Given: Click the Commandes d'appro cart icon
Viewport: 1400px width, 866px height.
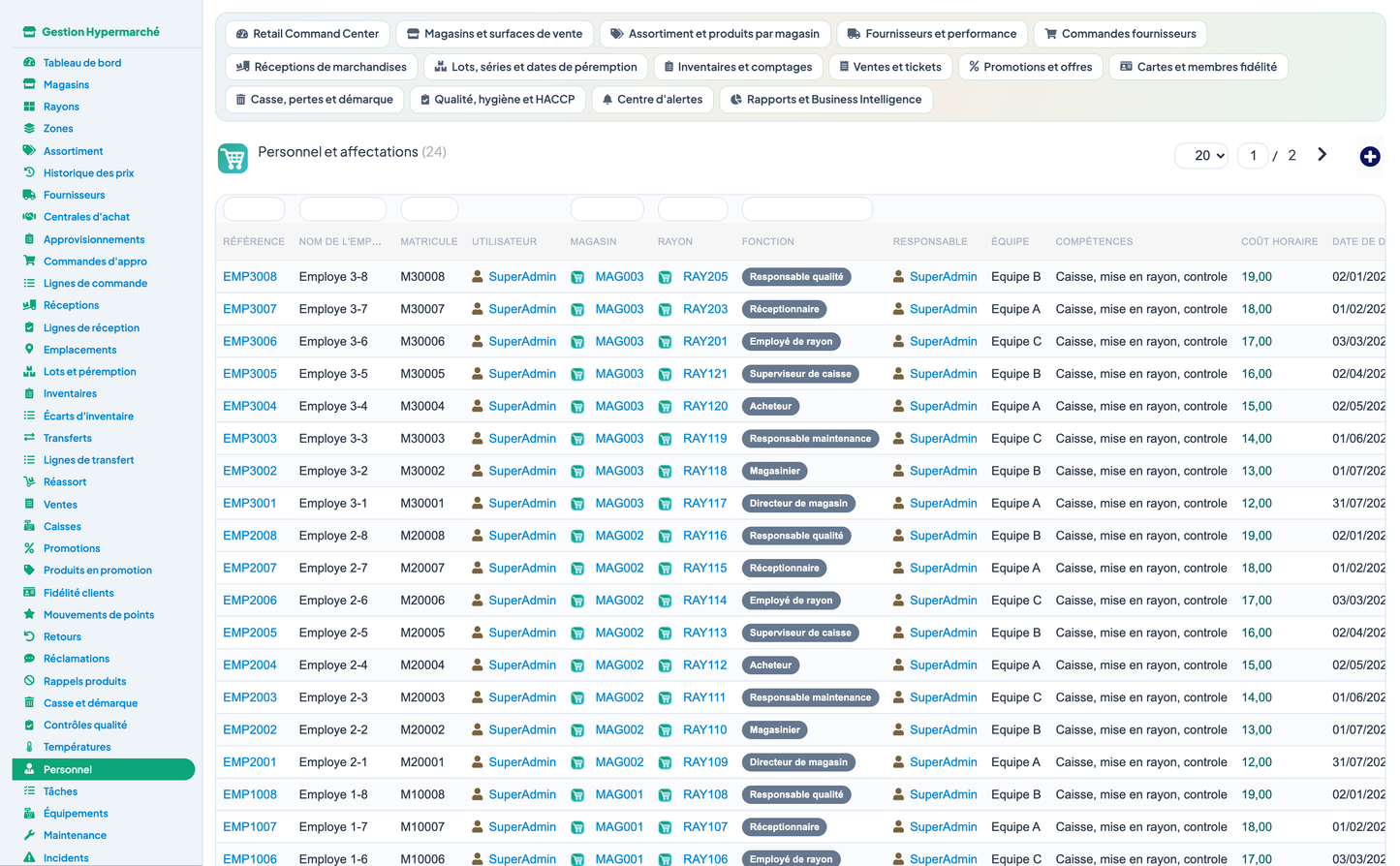Looking at the screenshot, I should [29, 261].
